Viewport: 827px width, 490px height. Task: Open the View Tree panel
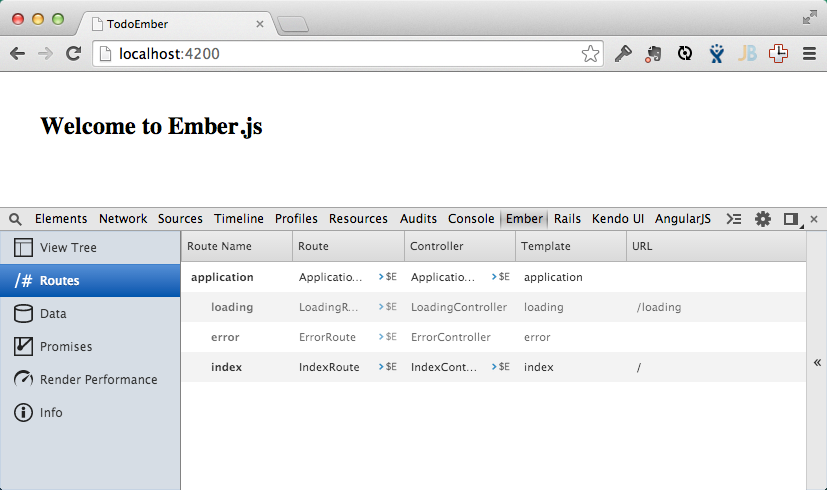tap(90, 247)
